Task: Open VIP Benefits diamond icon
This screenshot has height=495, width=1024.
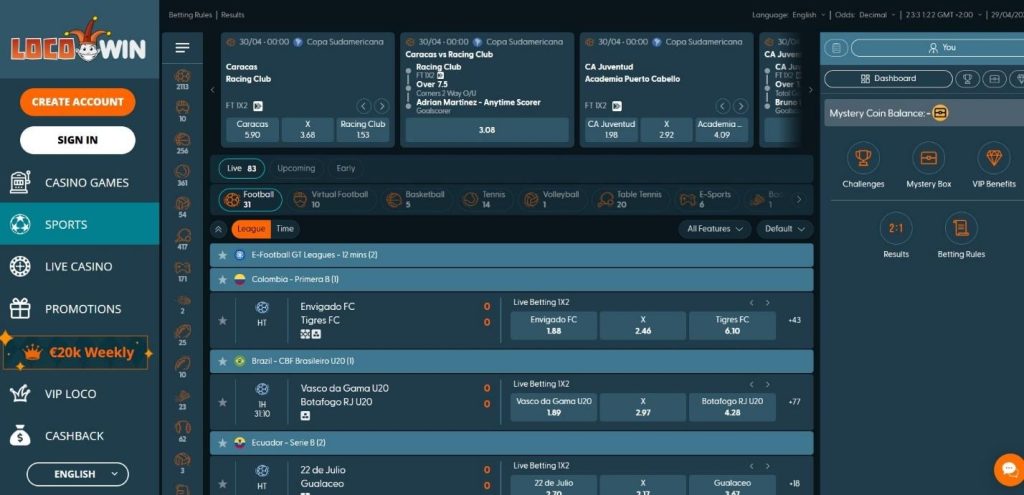Action: click(x=994, y=158)
